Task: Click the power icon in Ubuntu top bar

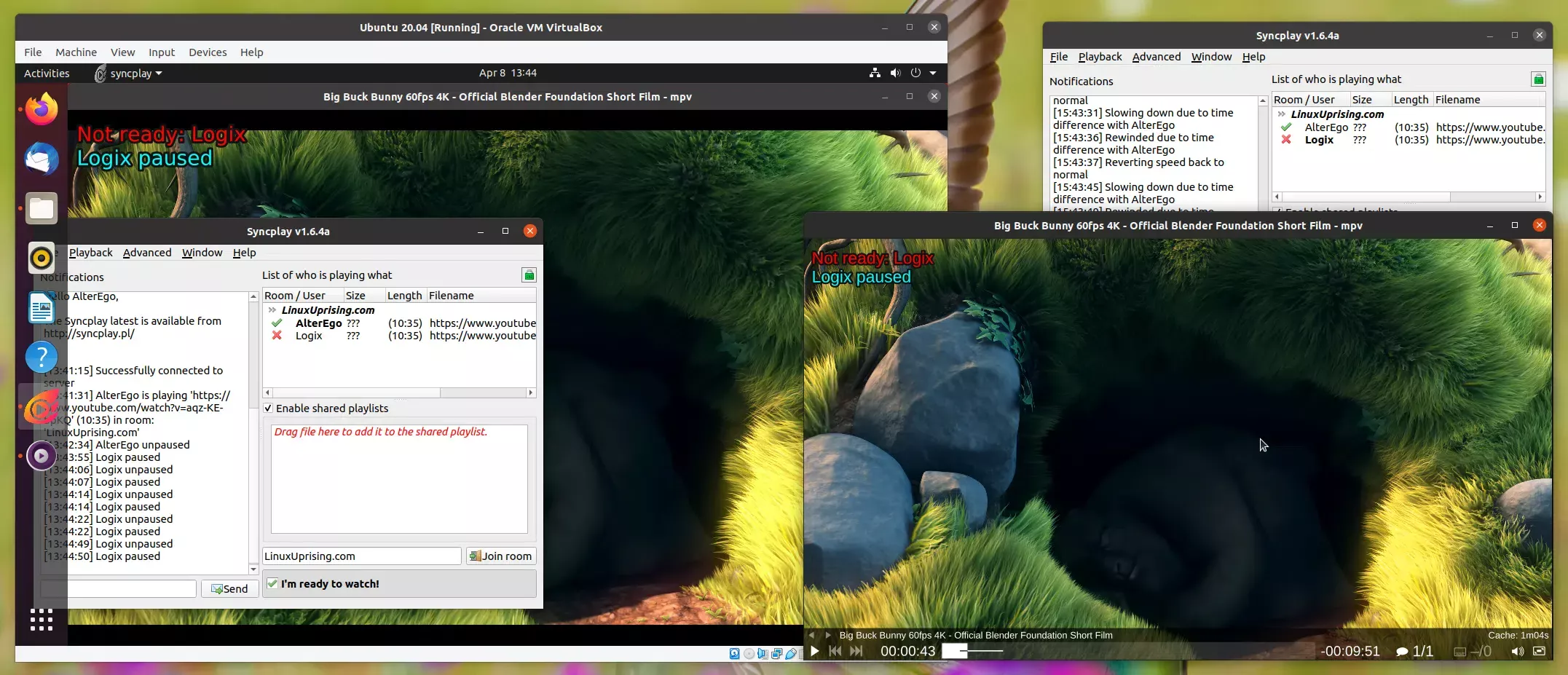Action: tap(915, 73)
